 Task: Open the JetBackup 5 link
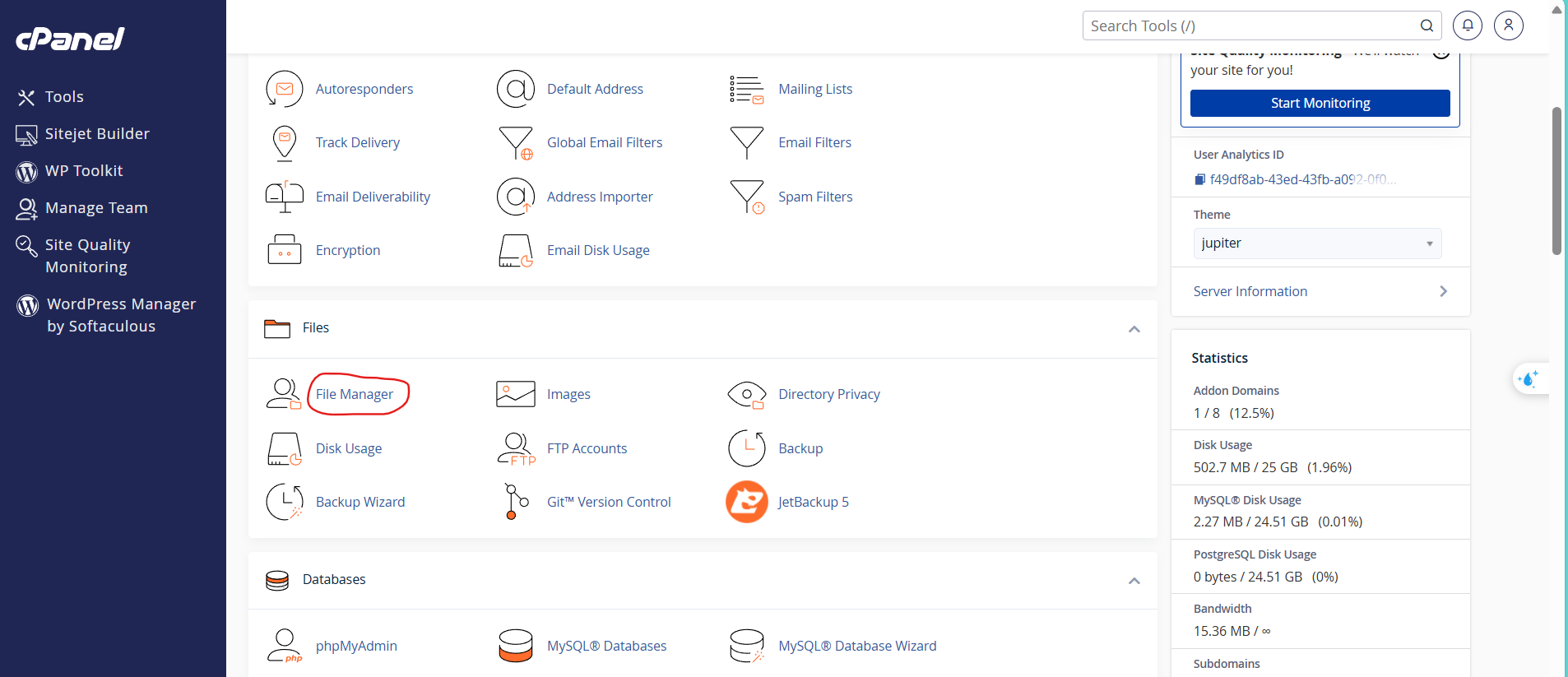tap(814, 502)
